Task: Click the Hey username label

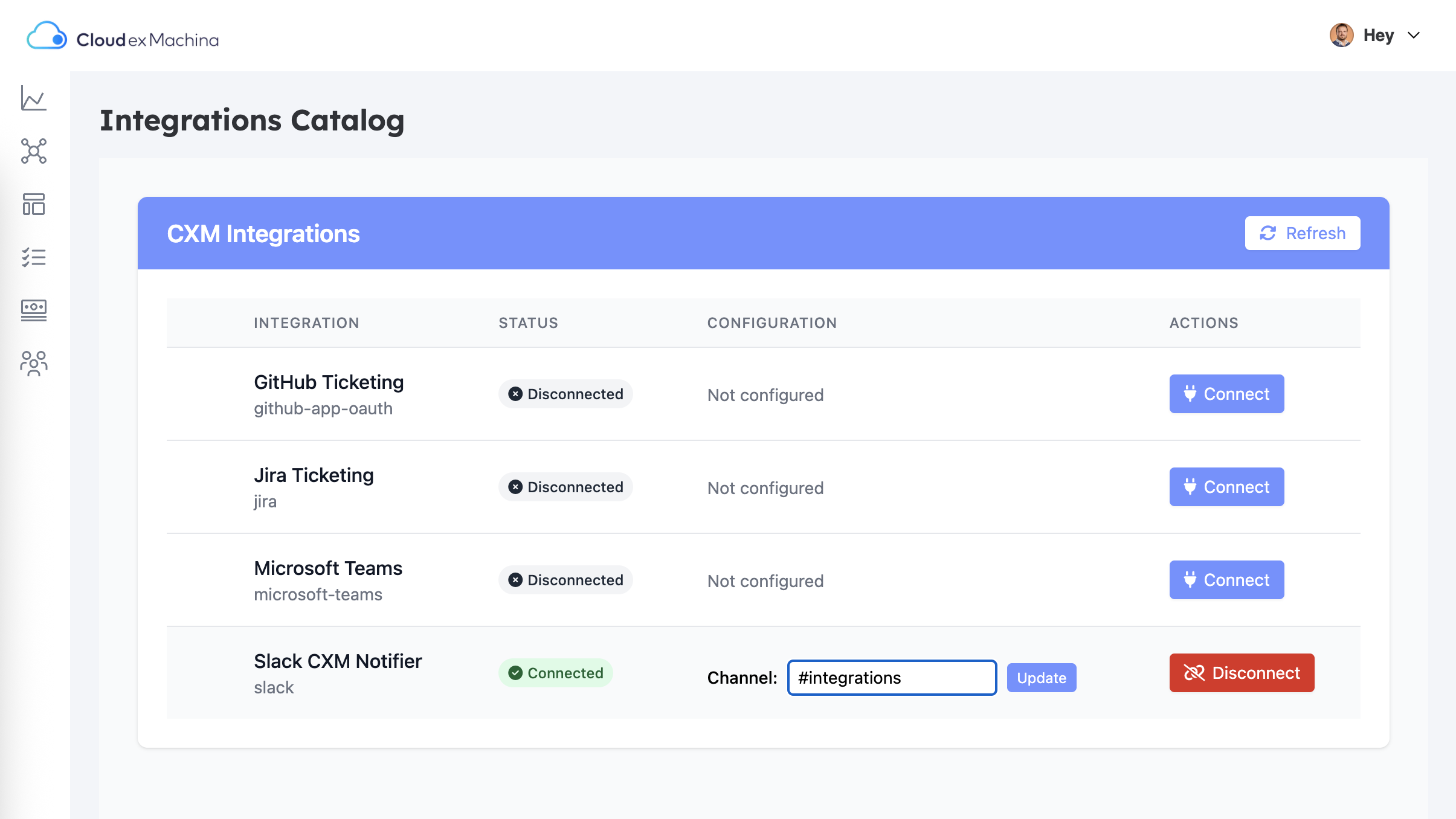Action: coord(1379,35)
